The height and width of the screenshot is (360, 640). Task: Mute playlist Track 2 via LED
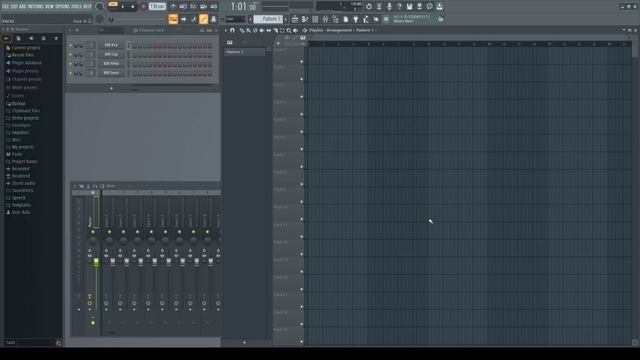(302, 79)
